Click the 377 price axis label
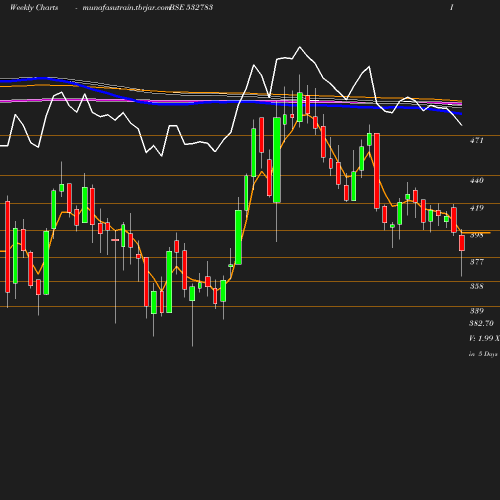This screenshot has width=500, height=500. pos(477,262)
